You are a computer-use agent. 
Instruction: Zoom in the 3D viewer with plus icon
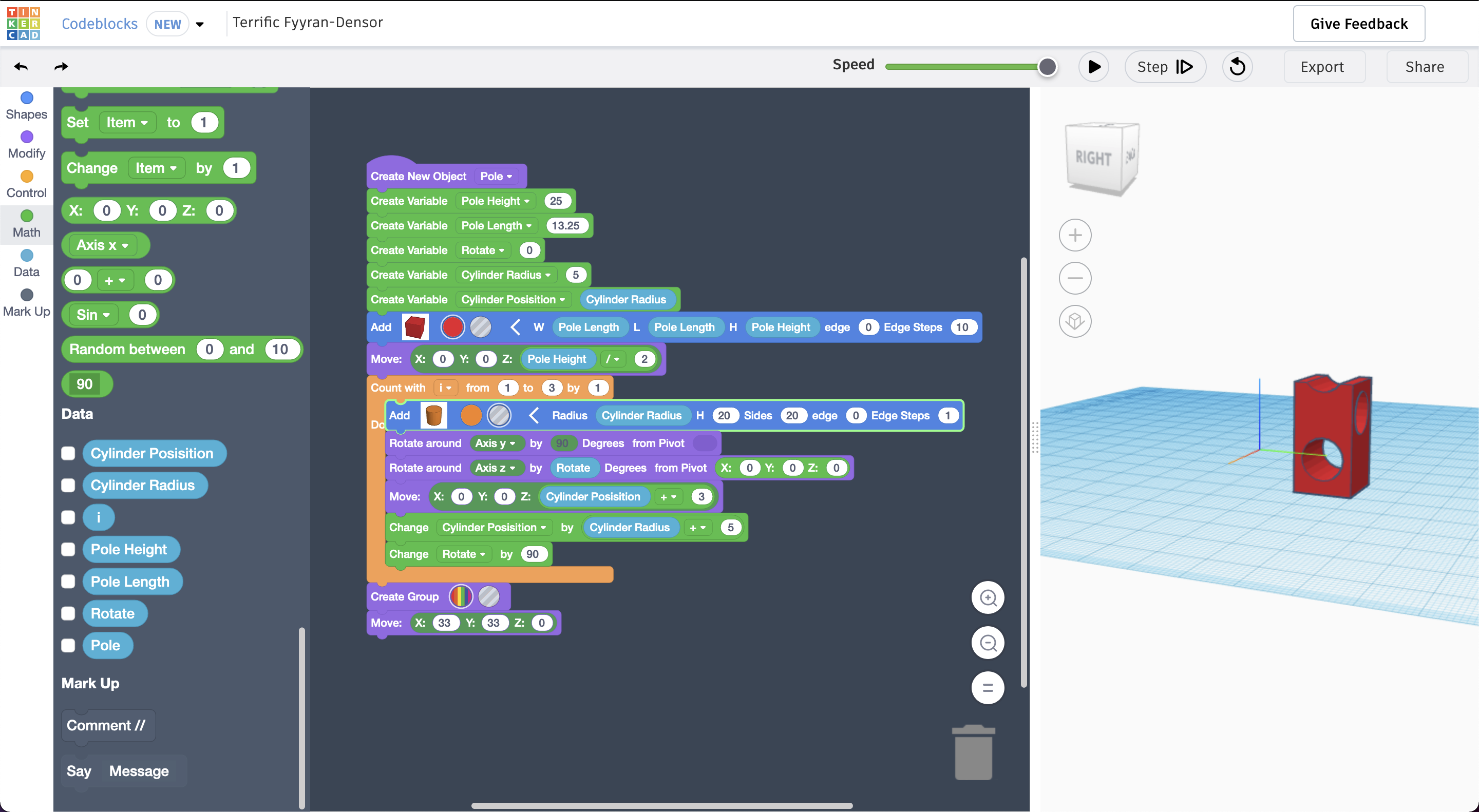pyautogui.click(x=1075, y=235)
